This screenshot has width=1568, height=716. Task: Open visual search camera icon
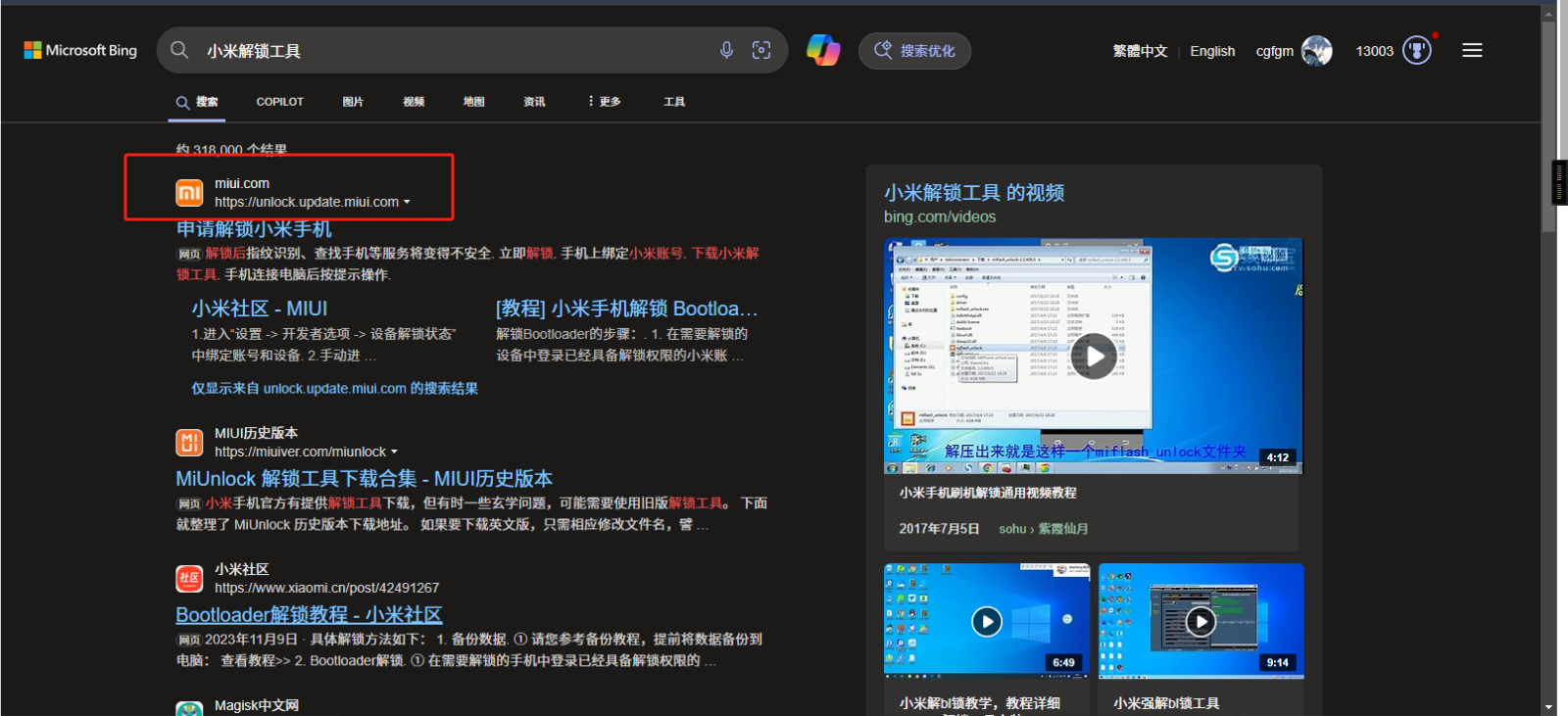click(x=761, y=50)
